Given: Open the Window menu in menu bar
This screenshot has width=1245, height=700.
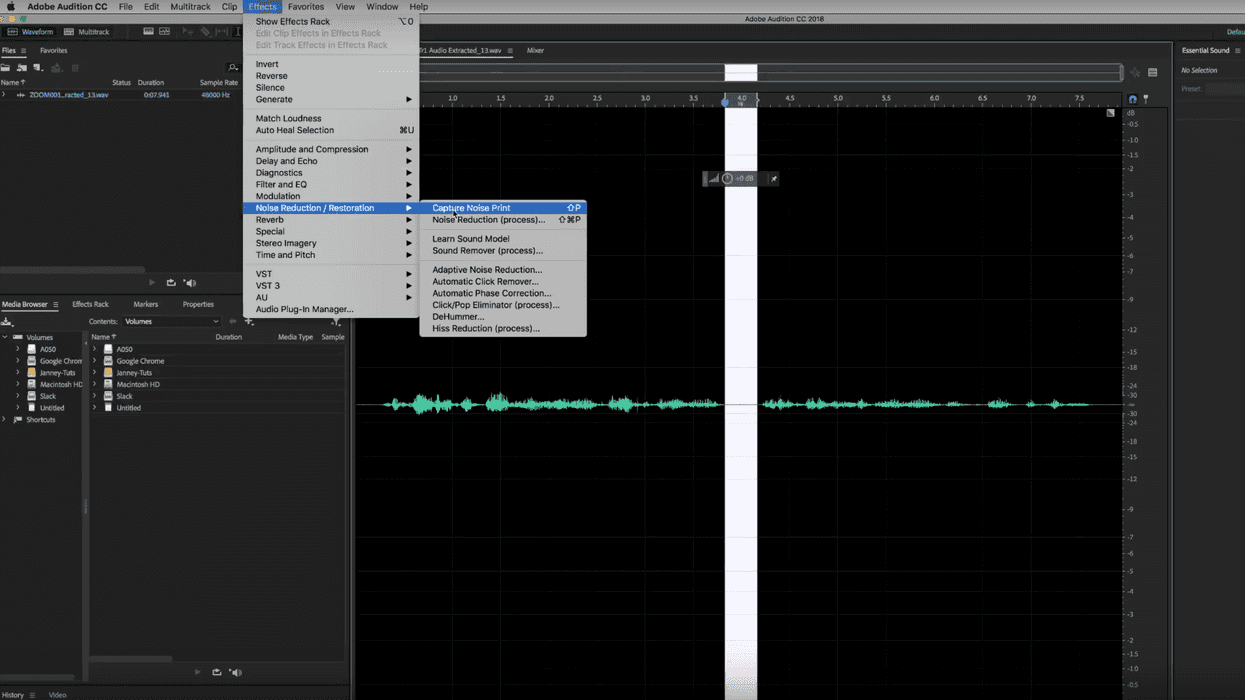Looking at the screenshot, I should point(382,7).
